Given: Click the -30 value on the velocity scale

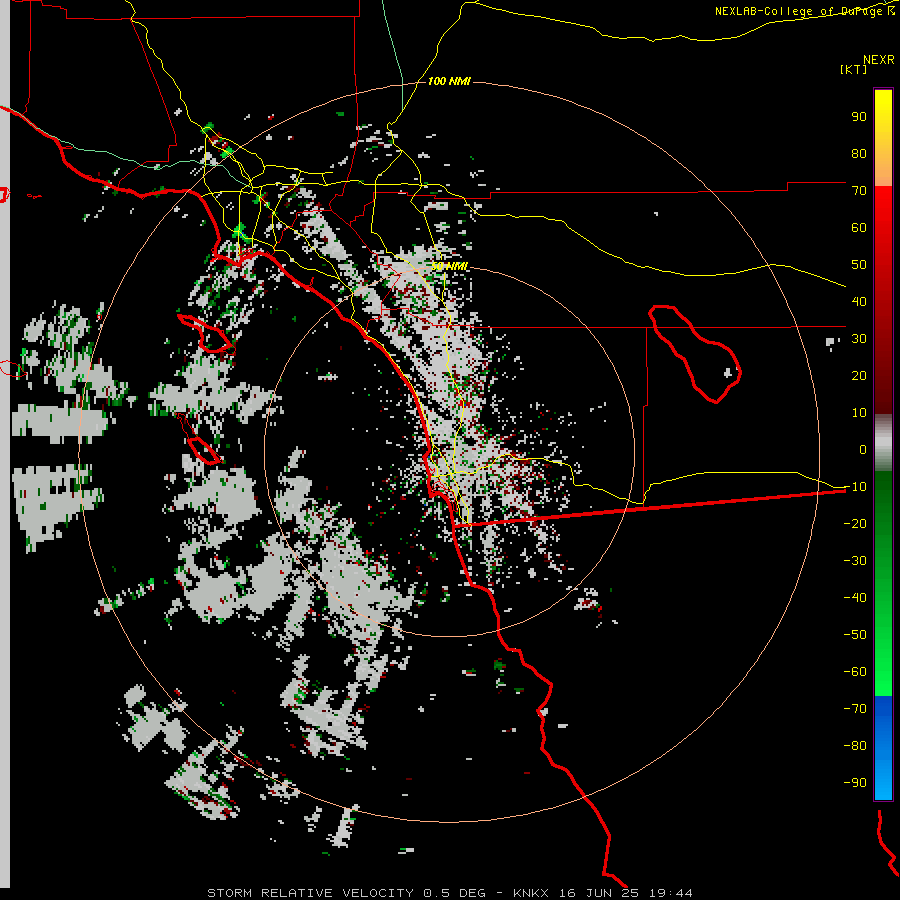Looking at the screenshot, I should pyautogui.click(x=855, y=561).
